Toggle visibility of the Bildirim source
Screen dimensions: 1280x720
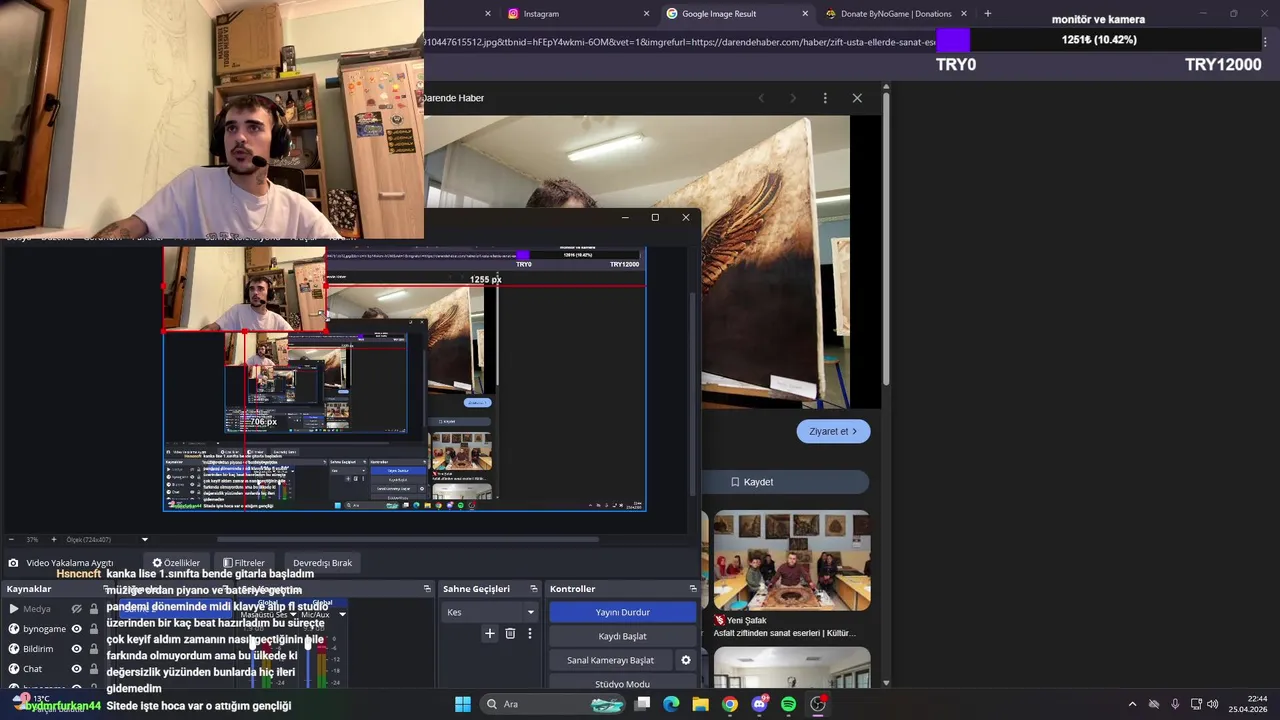click(76, 649)
